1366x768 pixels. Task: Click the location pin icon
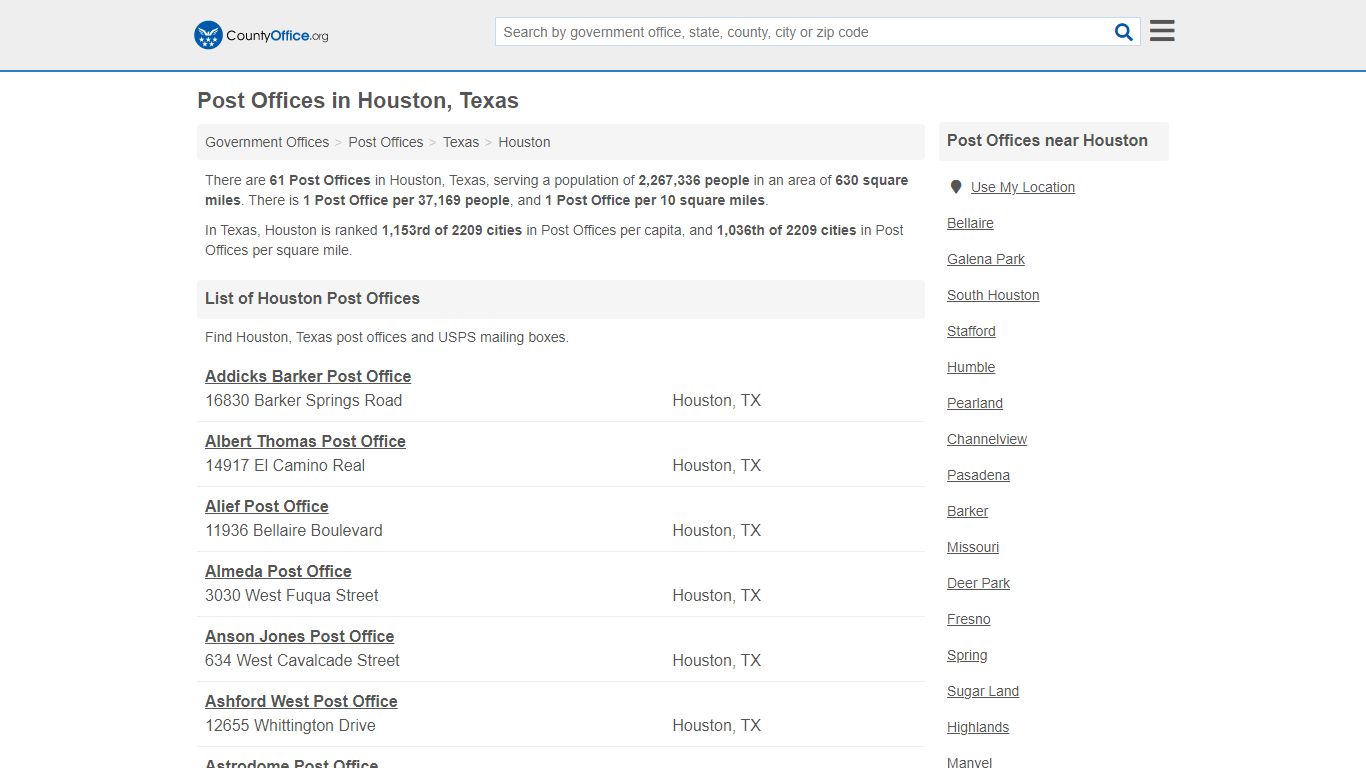coord(956,187)
